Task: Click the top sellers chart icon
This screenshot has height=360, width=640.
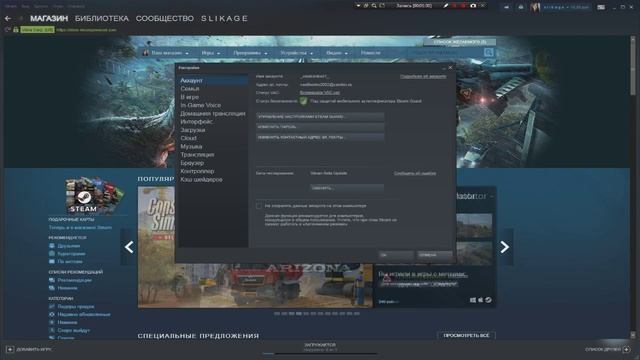Action: tap(52, 306)
